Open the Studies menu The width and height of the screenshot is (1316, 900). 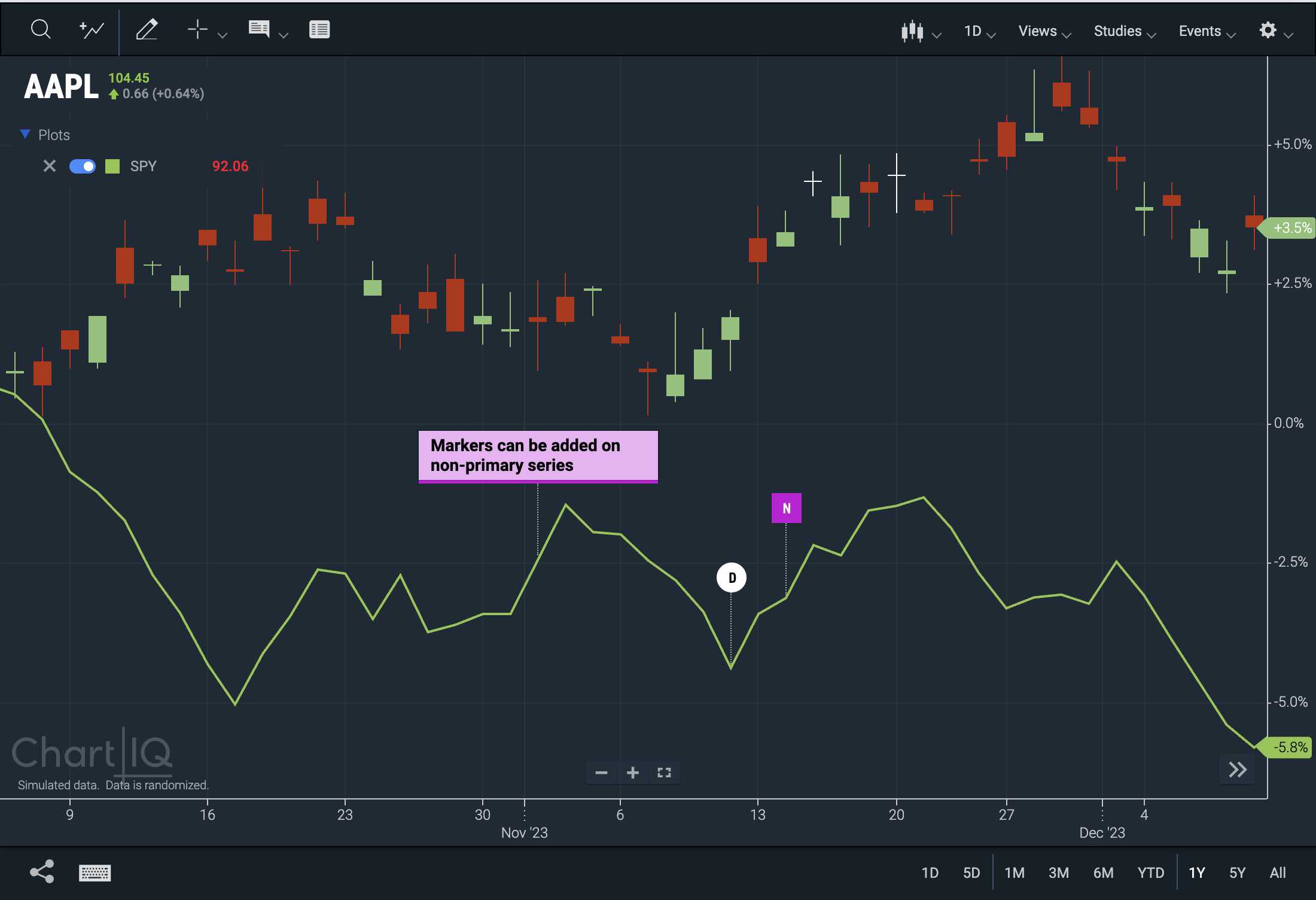pyautogui.click(x=1125, y=31)
